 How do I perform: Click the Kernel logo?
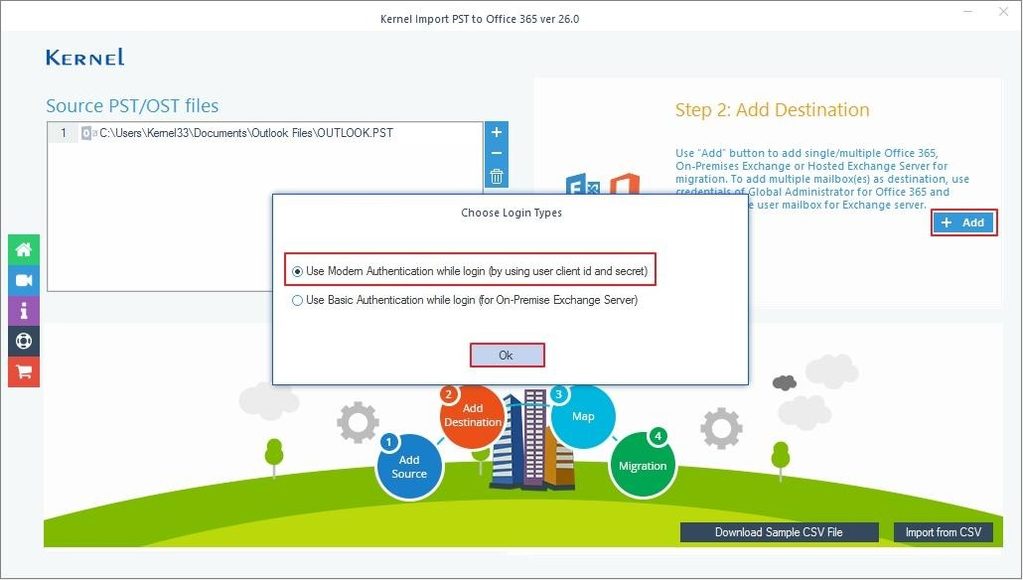click(x=85, y=57)
